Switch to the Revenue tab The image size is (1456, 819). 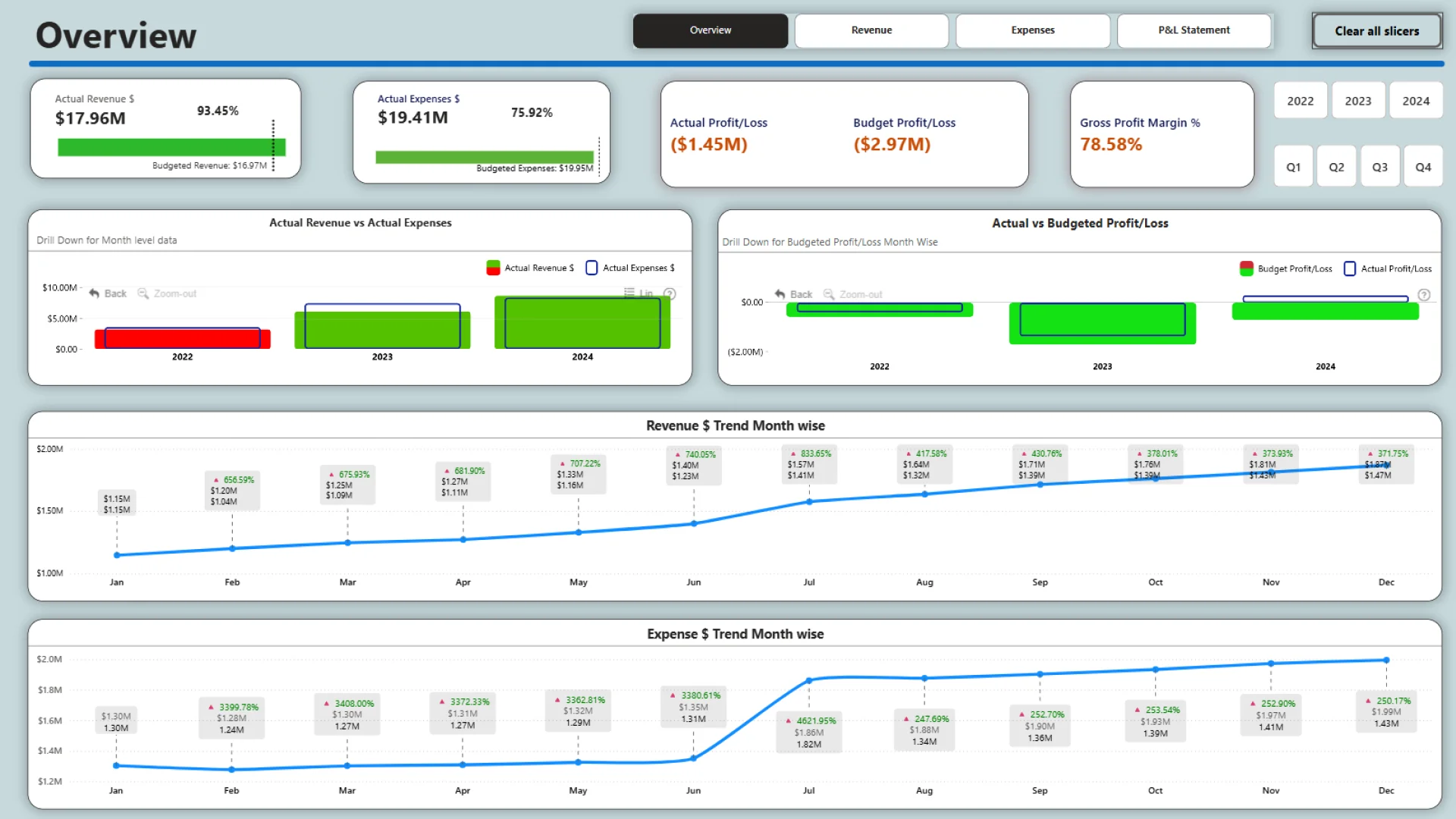871,30
